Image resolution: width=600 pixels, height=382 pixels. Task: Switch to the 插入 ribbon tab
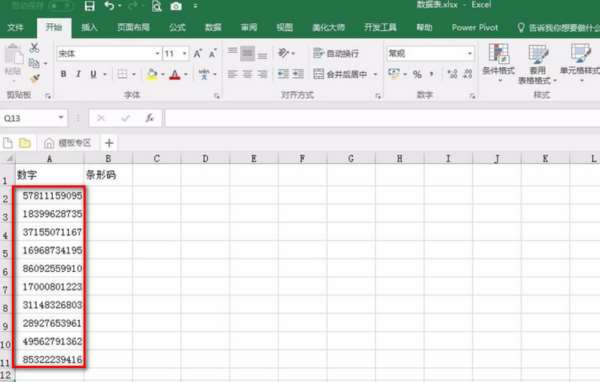click(x=90, y=28)
